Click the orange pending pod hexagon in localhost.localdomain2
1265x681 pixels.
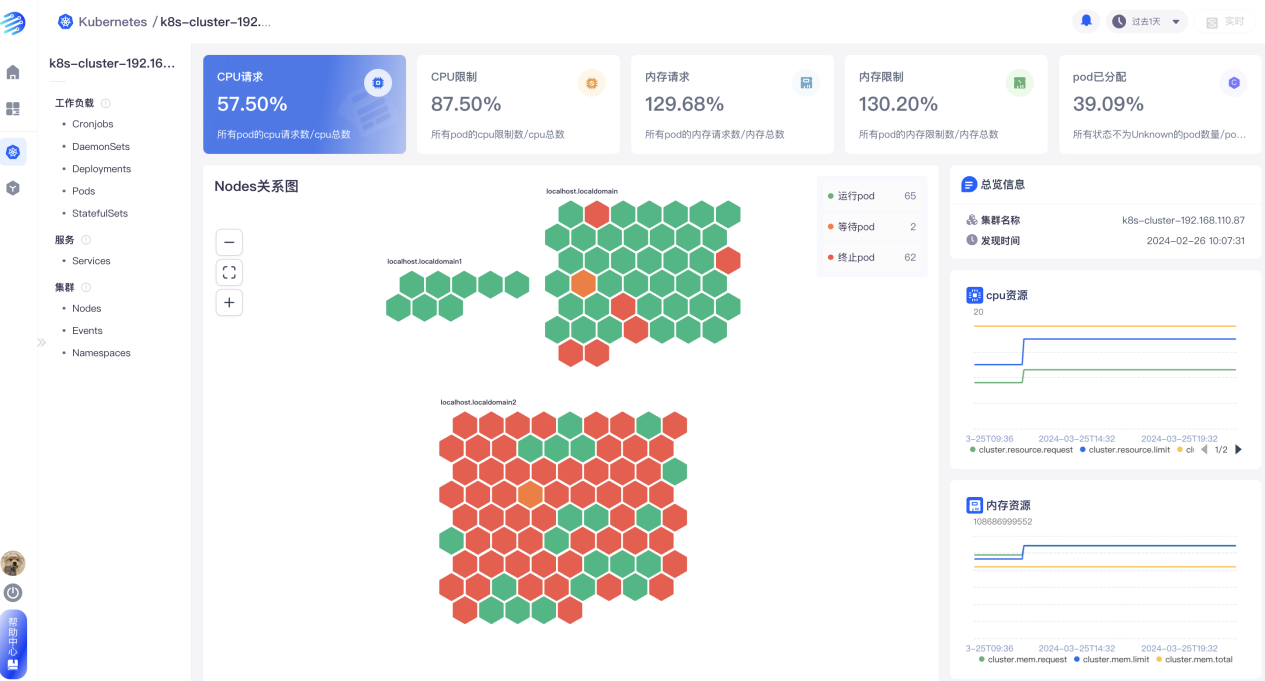(530, 494)
